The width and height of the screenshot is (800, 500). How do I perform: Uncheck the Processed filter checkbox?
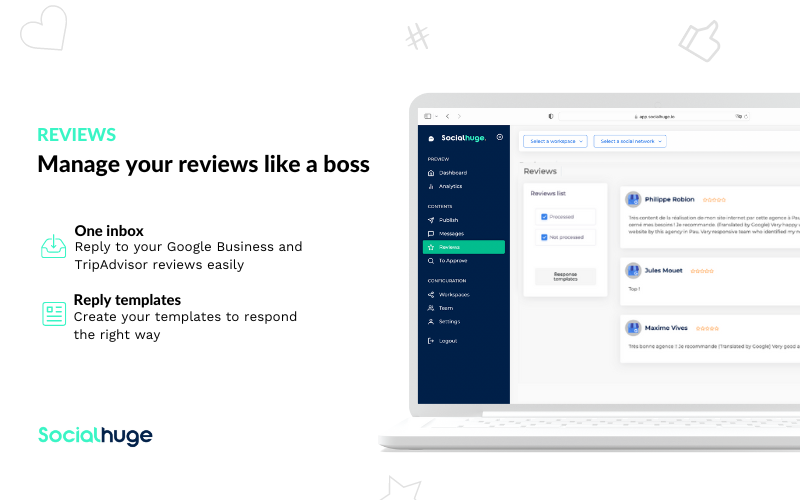(544, 217)
